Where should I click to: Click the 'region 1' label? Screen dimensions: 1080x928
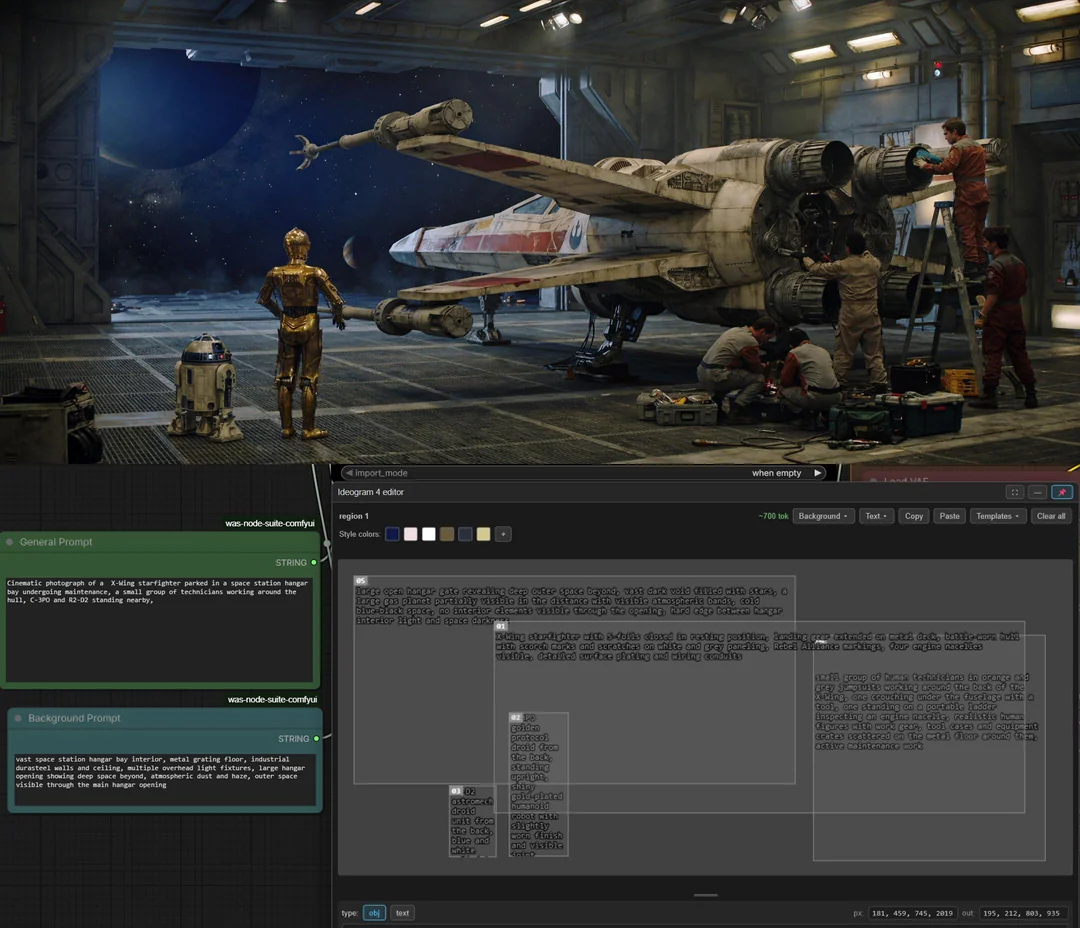pos(353,516)
